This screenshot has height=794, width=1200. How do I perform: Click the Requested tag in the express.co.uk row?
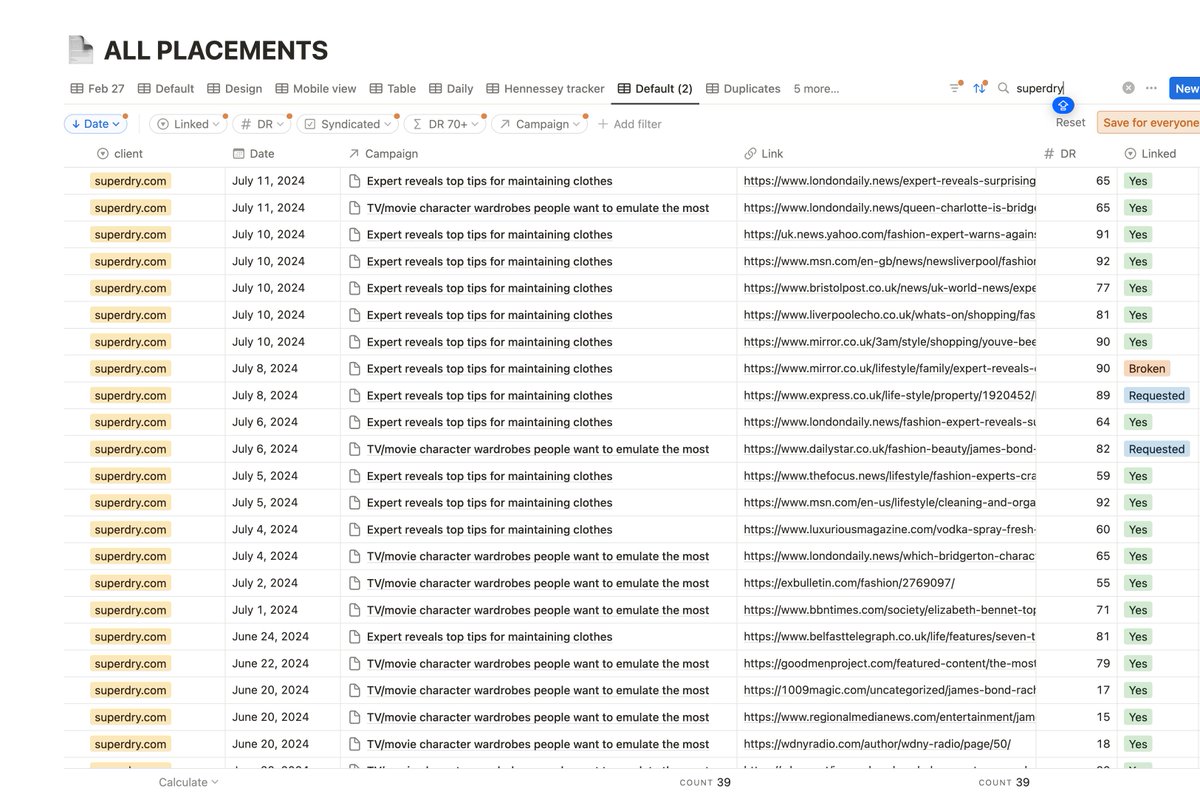(x=1157, y=396)
